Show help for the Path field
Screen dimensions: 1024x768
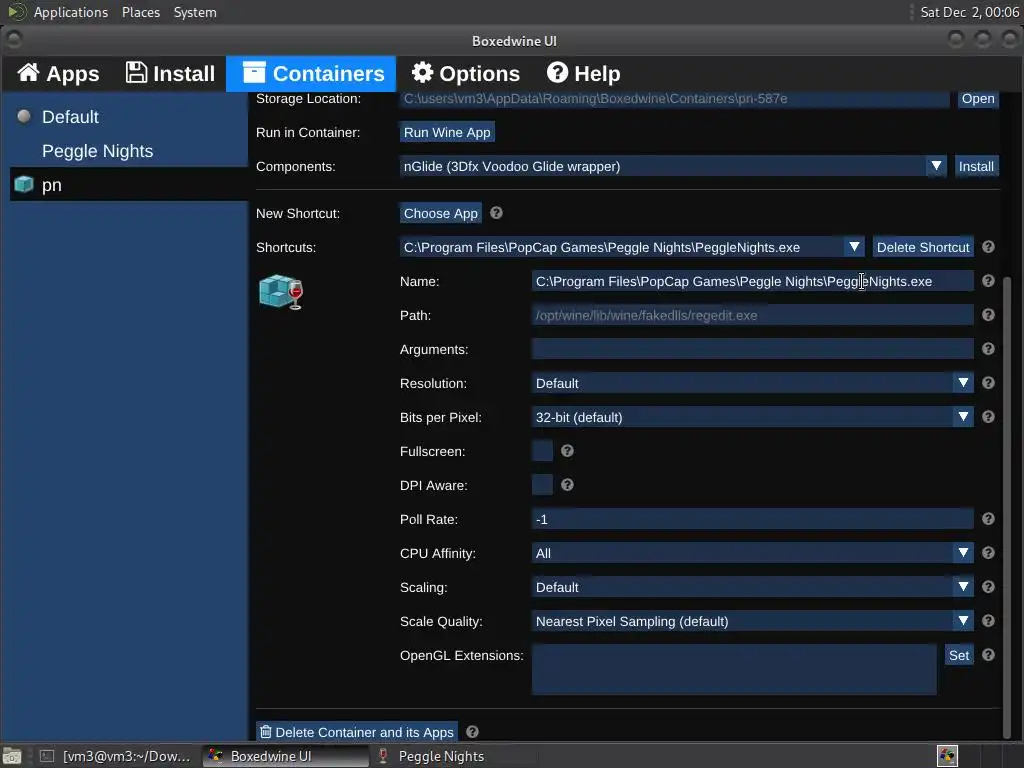pos(988,315)
